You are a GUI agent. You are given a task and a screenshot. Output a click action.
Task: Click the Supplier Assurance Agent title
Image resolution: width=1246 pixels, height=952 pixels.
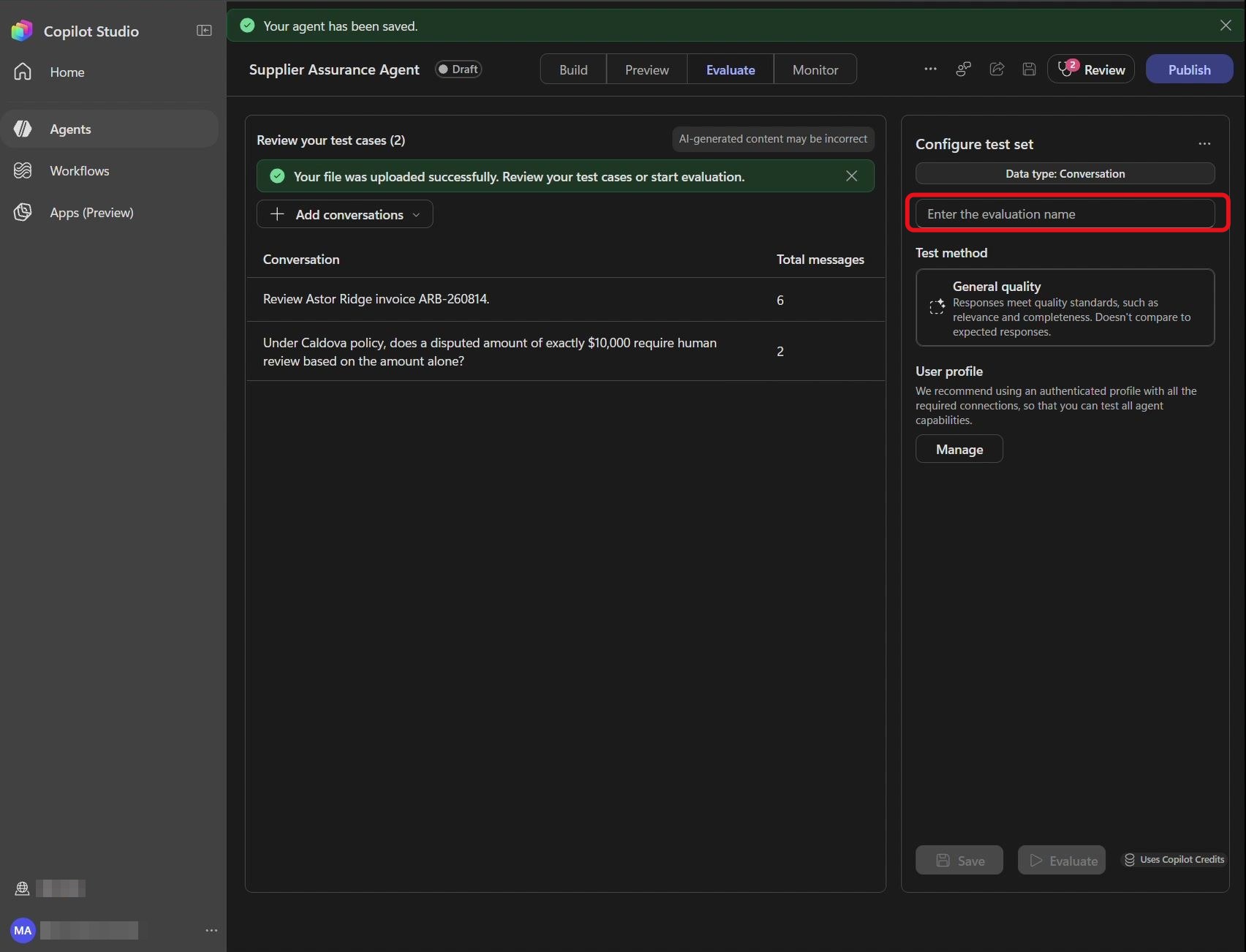coord(334,69)
